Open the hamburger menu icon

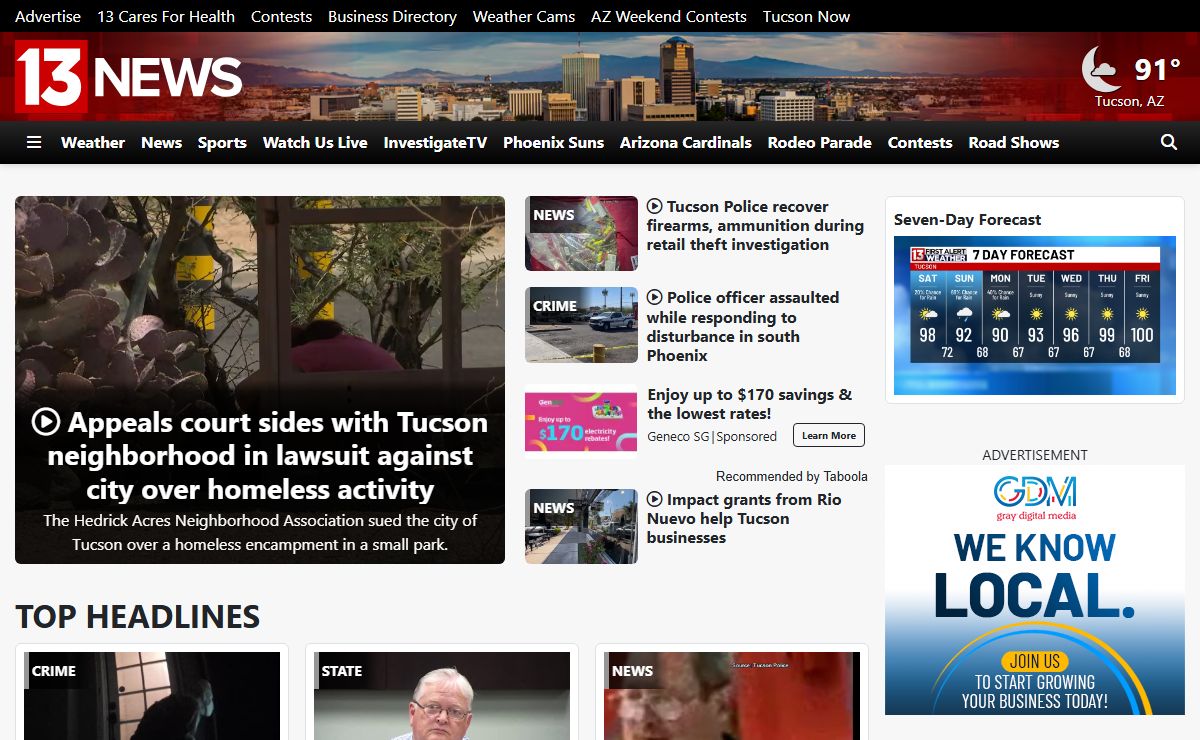[x=34, y=142]
